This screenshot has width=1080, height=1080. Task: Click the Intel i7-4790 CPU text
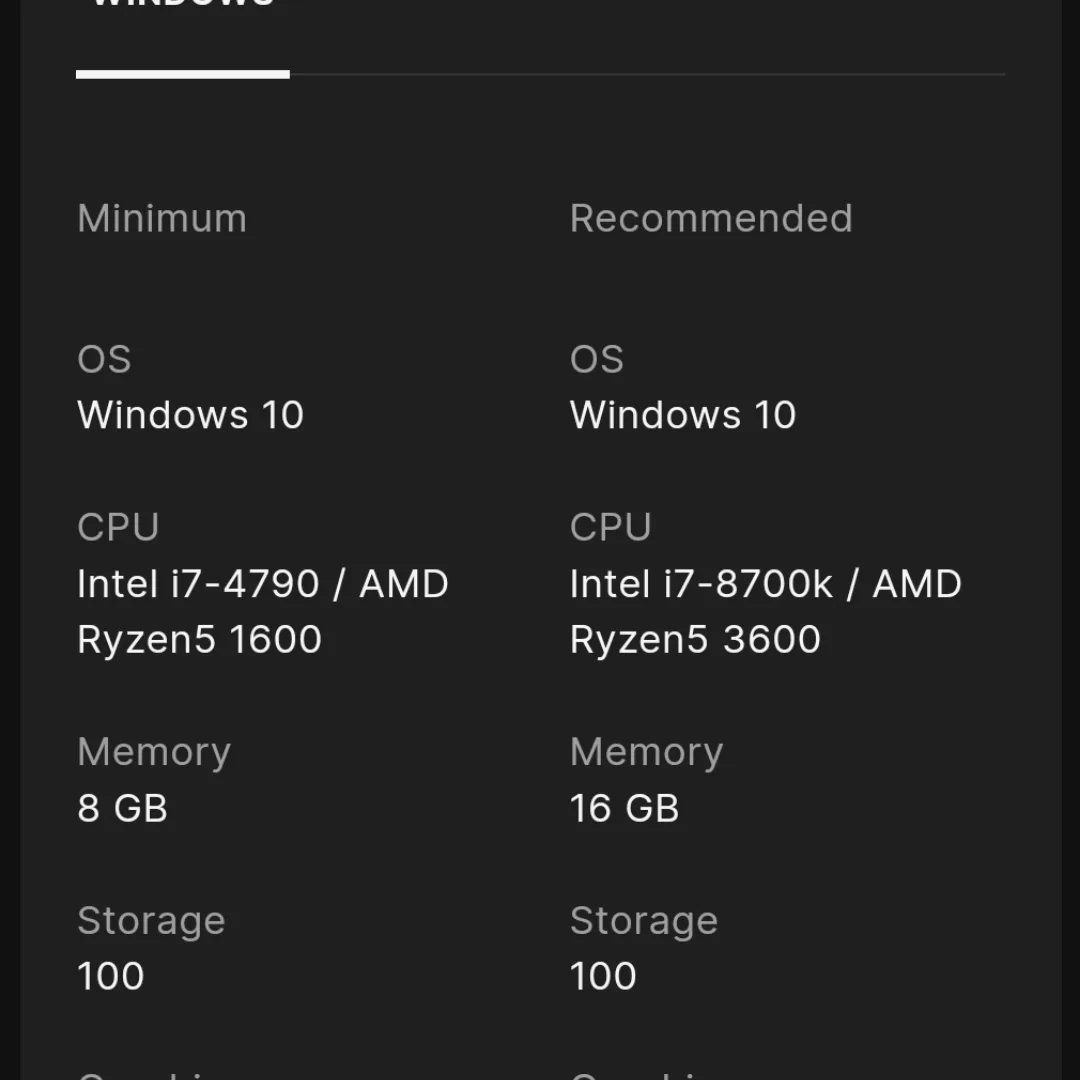(x=198, y=583)
